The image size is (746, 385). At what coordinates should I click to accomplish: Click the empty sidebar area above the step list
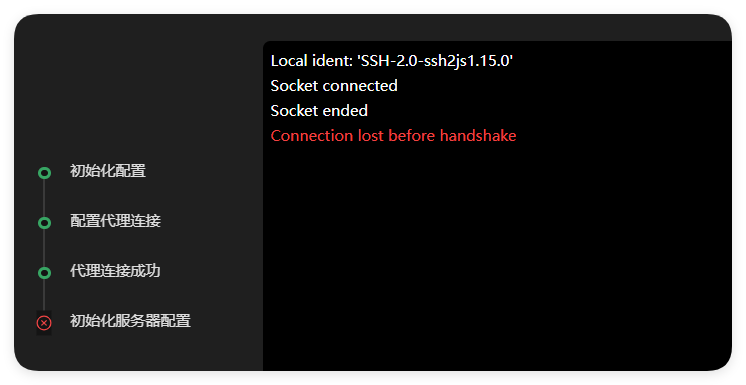138,90
